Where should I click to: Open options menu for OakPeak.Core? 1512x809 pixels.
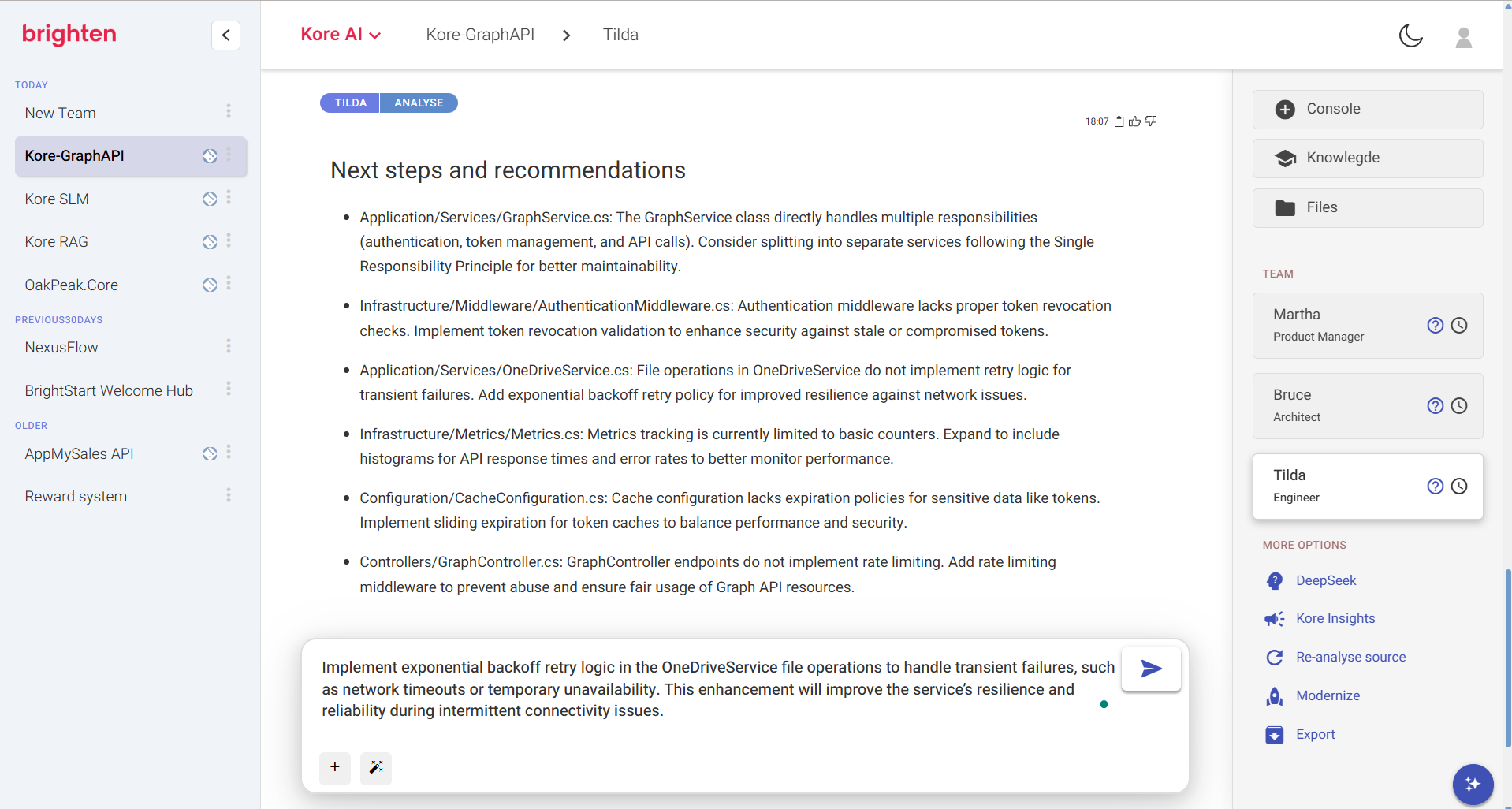point(229,283)
